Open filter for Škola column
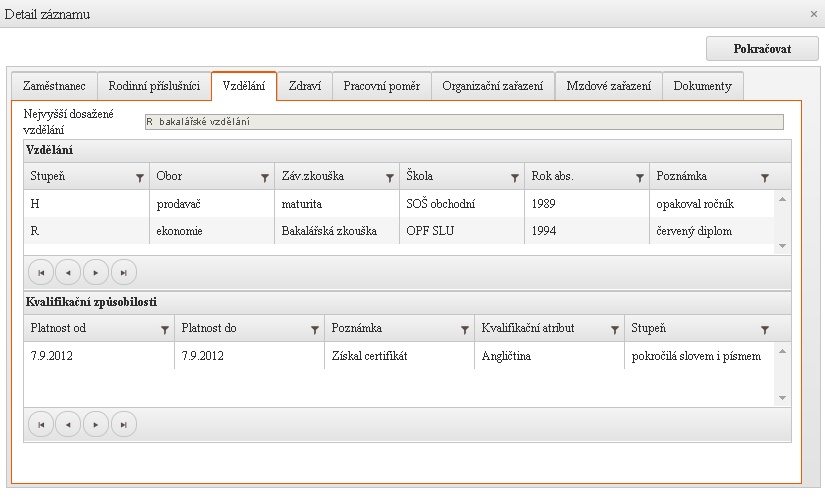The height and width of the screenshot is (501, 825). pos(515,177)
